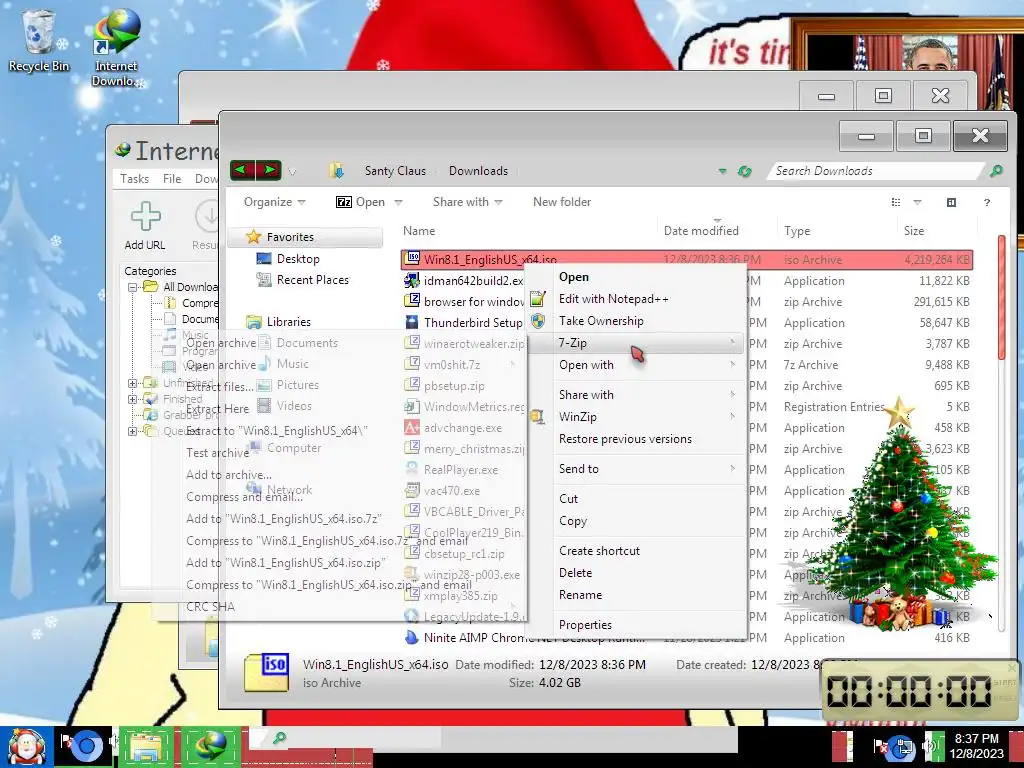1024x768 pixels.
Task: Click the blue circle taskbar icon
Action: 86,746
